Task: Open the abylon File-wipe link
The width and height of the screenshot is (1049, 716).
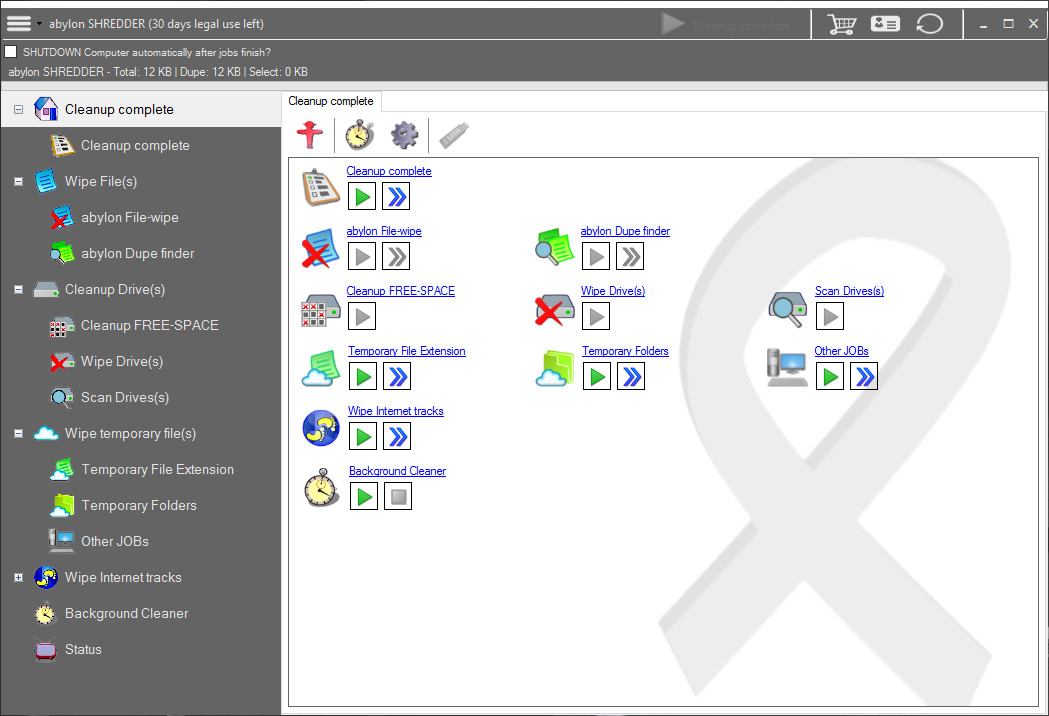Action: tap(384, 231)
